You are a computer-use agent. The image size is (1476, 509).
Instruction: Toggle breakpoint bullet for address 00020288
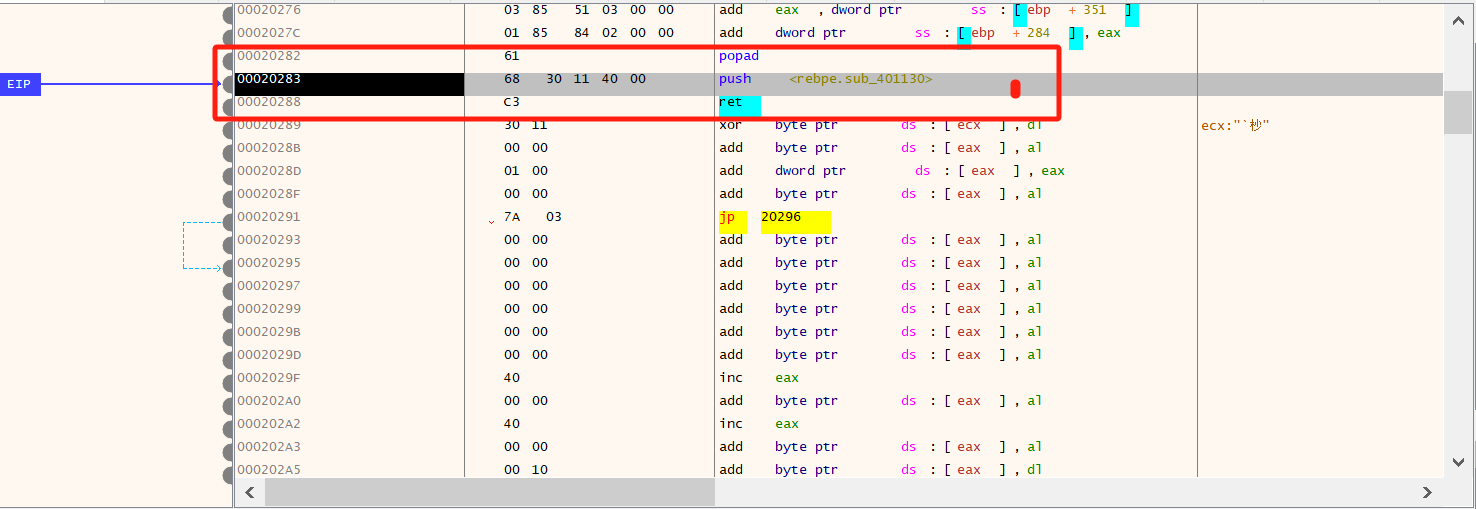coord(229,108)
